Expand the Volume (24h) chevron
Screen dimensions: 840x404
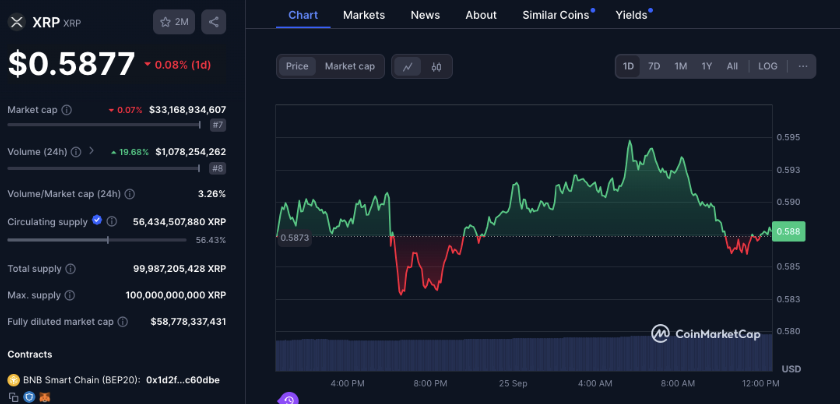click(x=91, y=151)
